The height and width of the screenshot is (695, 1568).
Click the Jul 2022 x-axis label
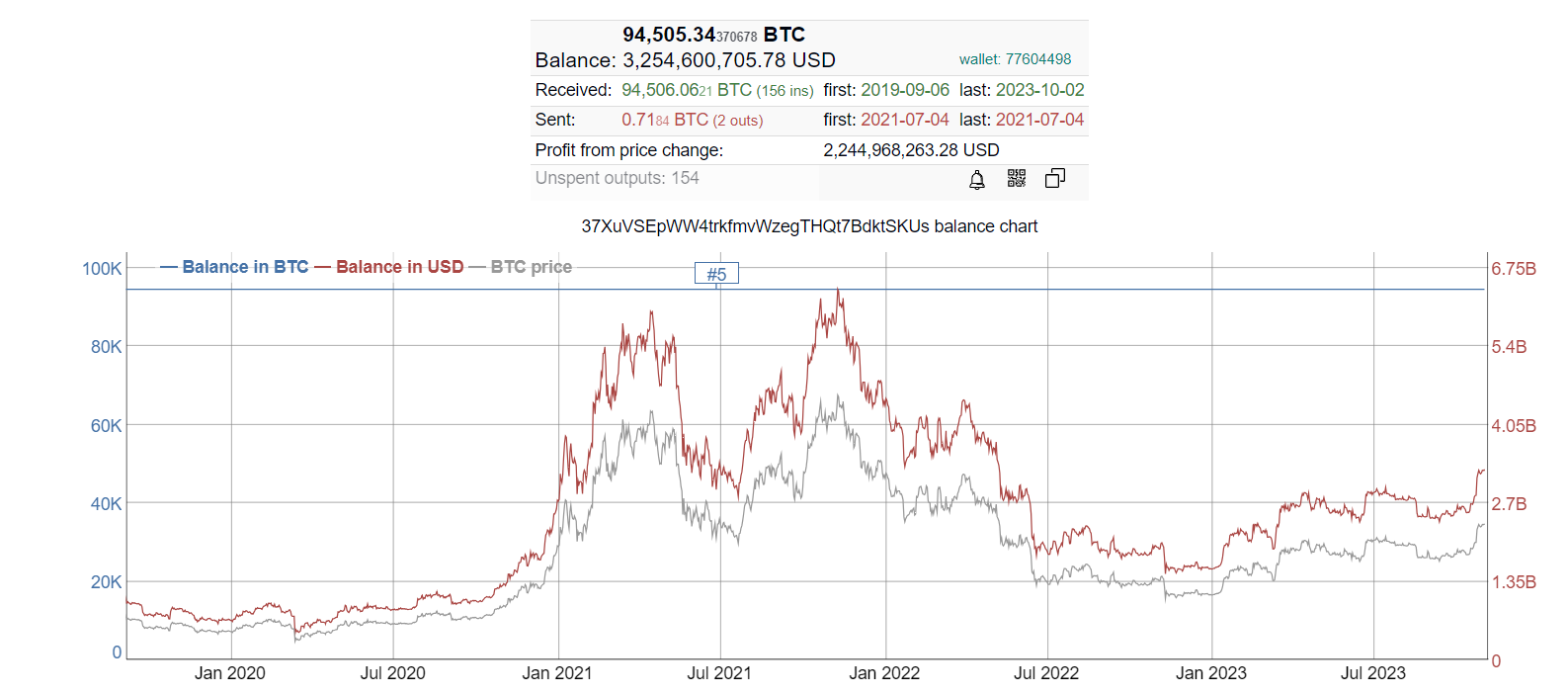click(x=1046, y=673)
